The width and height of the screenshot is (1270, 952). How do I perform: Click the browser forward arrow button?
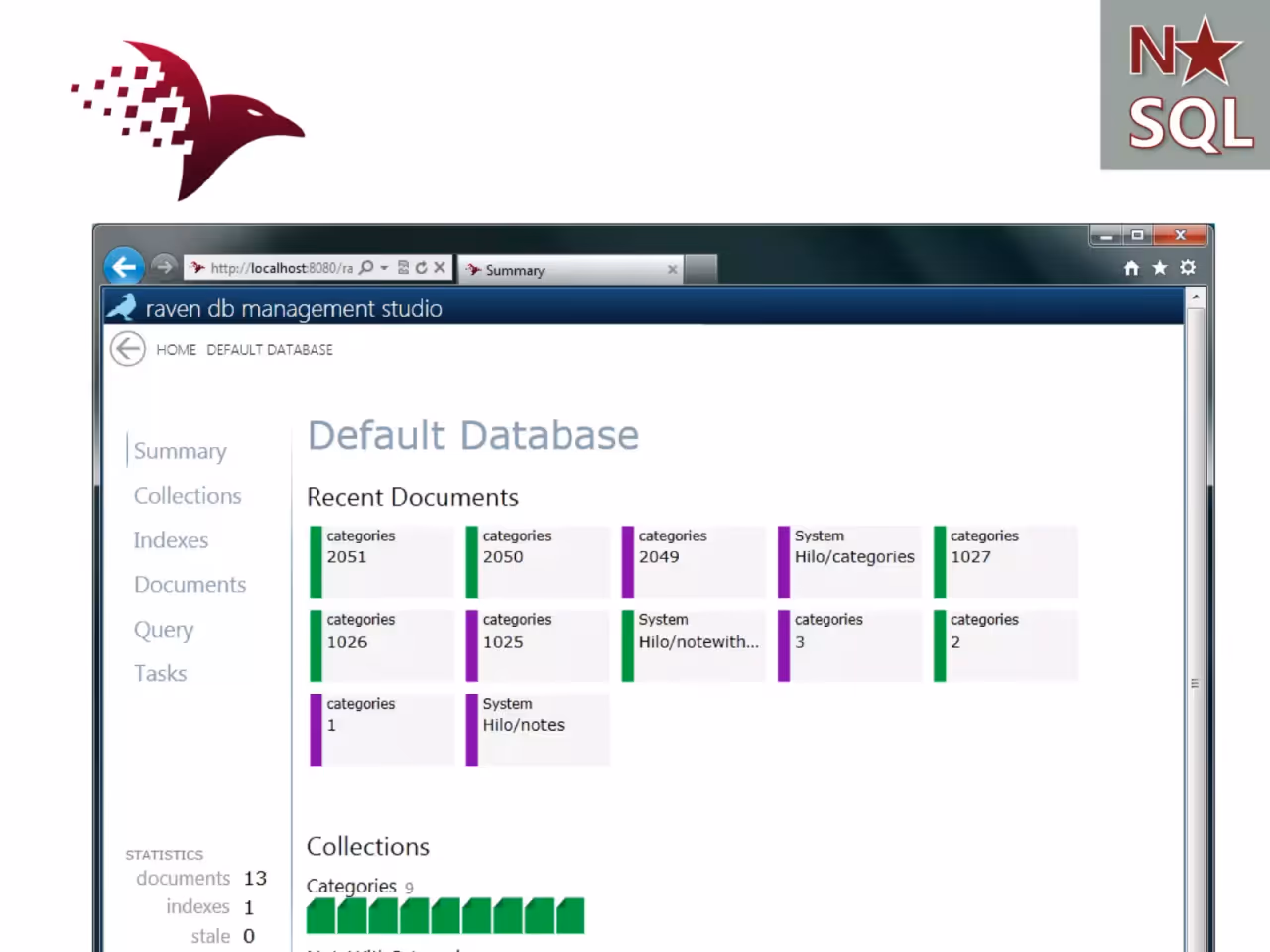[164, 267]
